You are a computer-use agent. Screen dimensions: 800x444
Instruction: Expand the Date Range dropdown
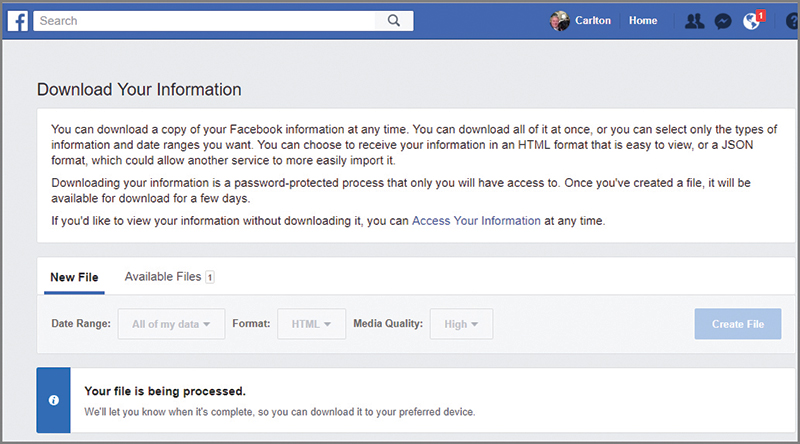click(171, 324)
